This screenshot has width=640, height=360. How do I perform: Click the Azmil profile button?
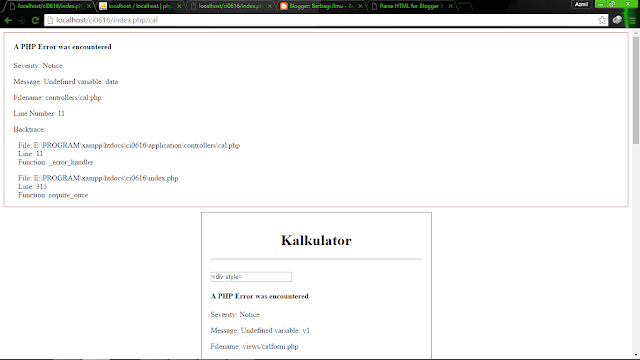(581, 4)
